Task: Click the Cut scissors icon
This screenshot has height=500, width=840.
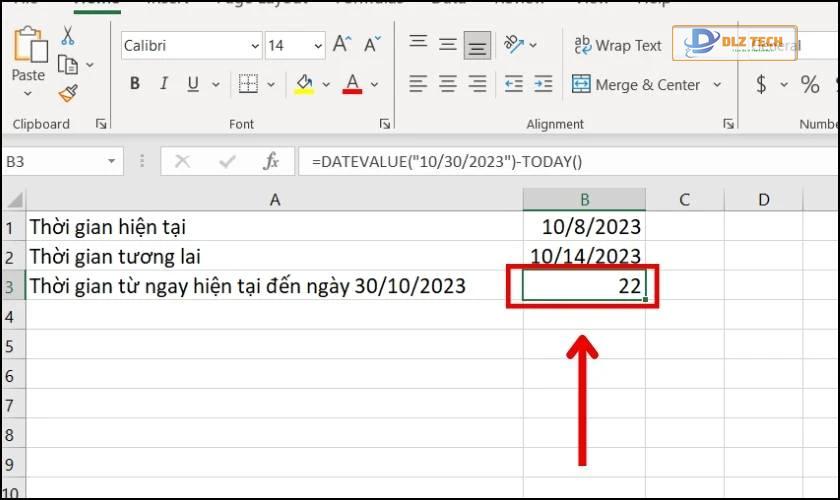Action: pos(68,36)
